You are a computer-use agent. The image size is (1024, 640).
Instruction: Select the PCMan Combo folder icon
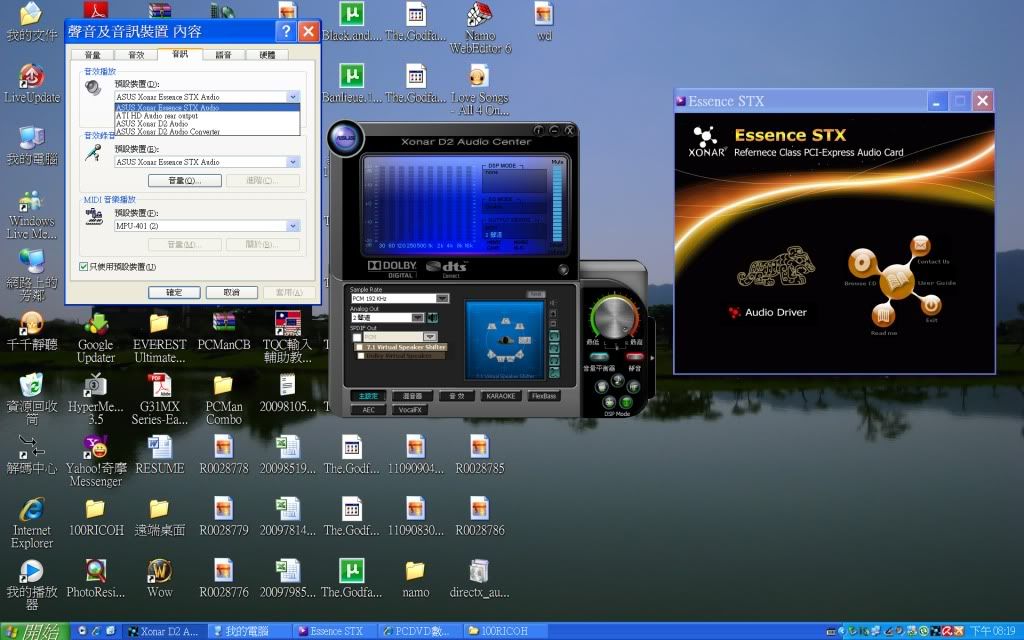tap(223, 400)
